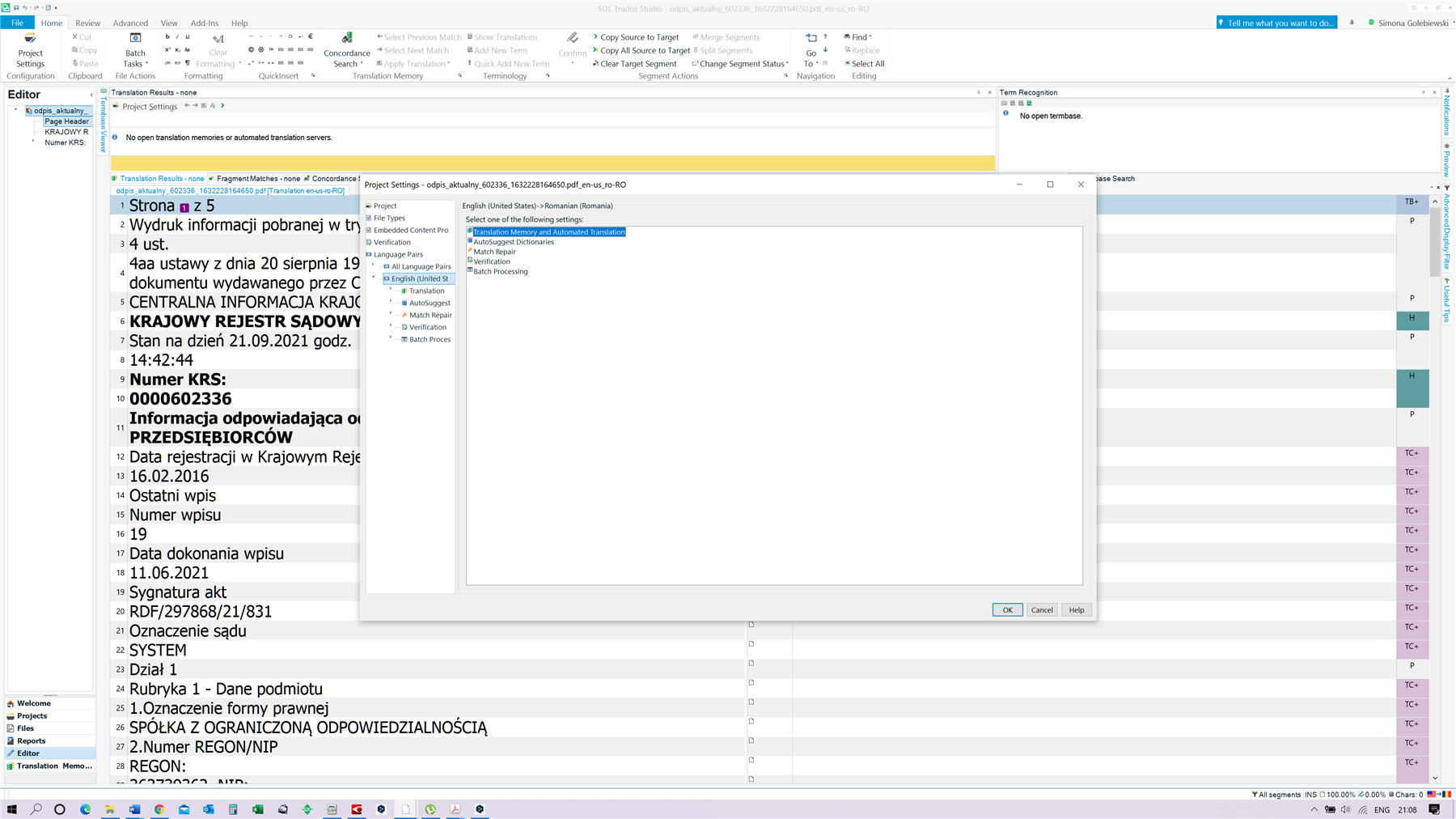
Task: Select Match Repair in the settings list
Action: tap(494, 252)
